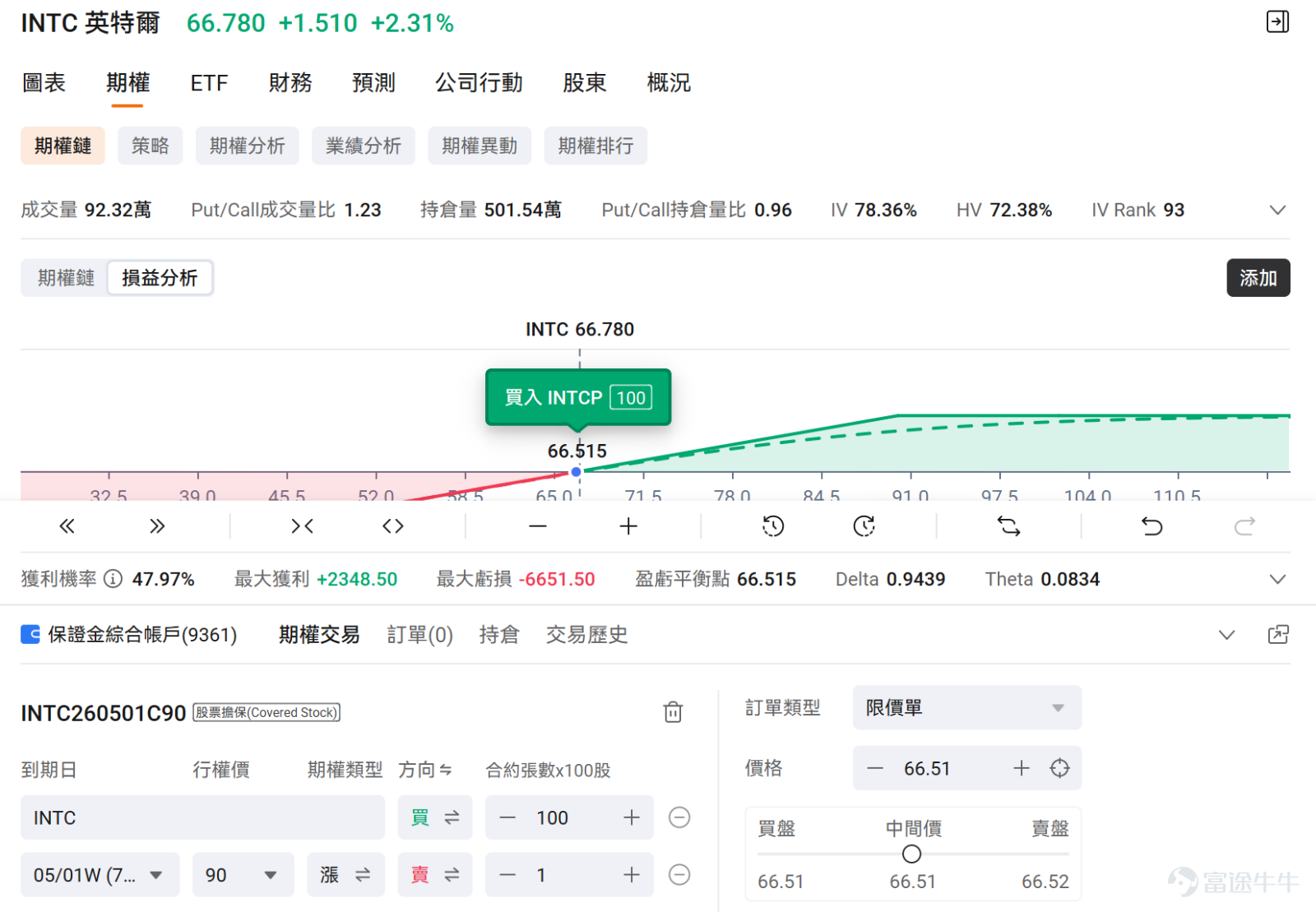
Task: Increase the INTC stock leg quantity of 100
Action: coord(632,817)
